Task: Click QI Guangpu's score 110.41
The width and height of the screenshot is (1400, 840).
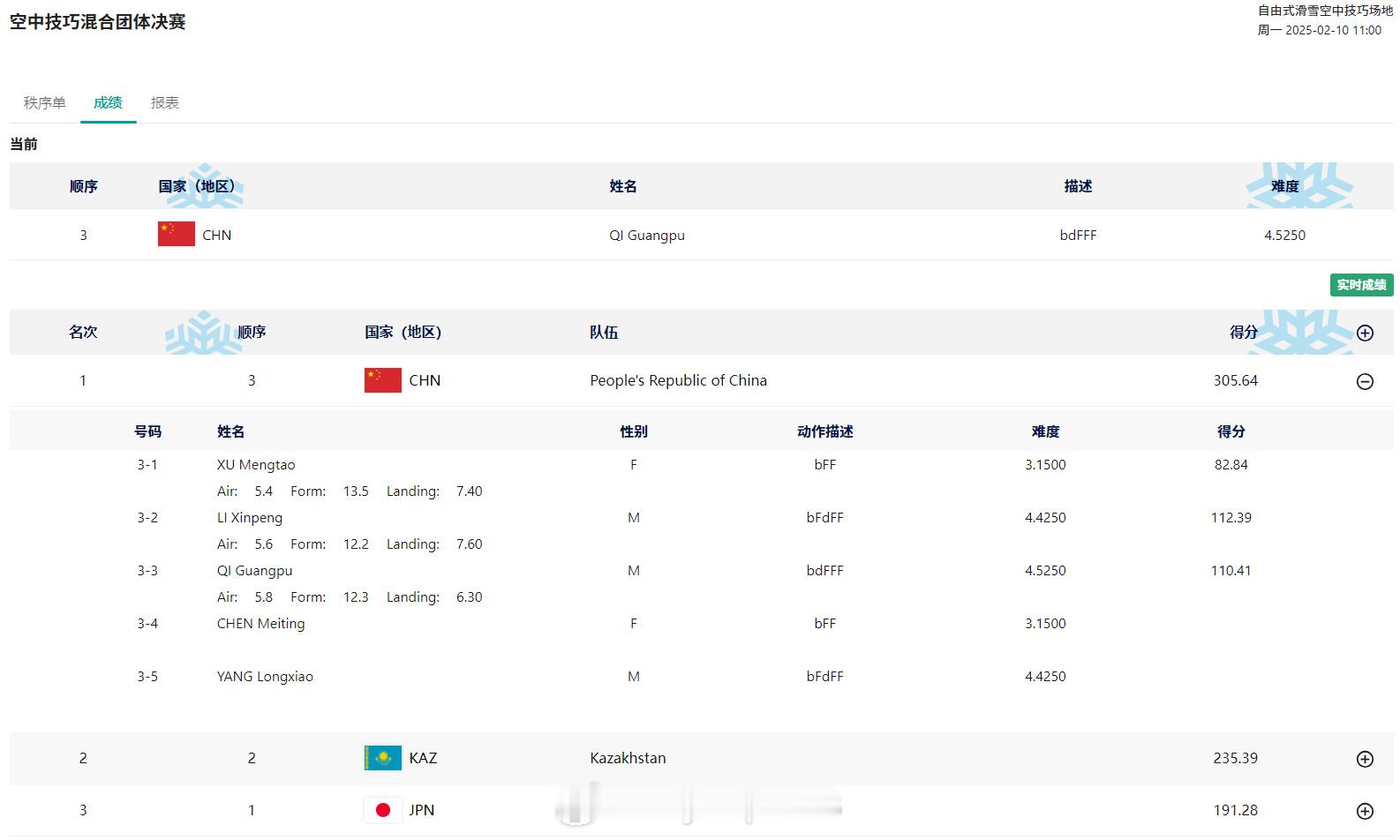Action: (x=1231, y=571)
